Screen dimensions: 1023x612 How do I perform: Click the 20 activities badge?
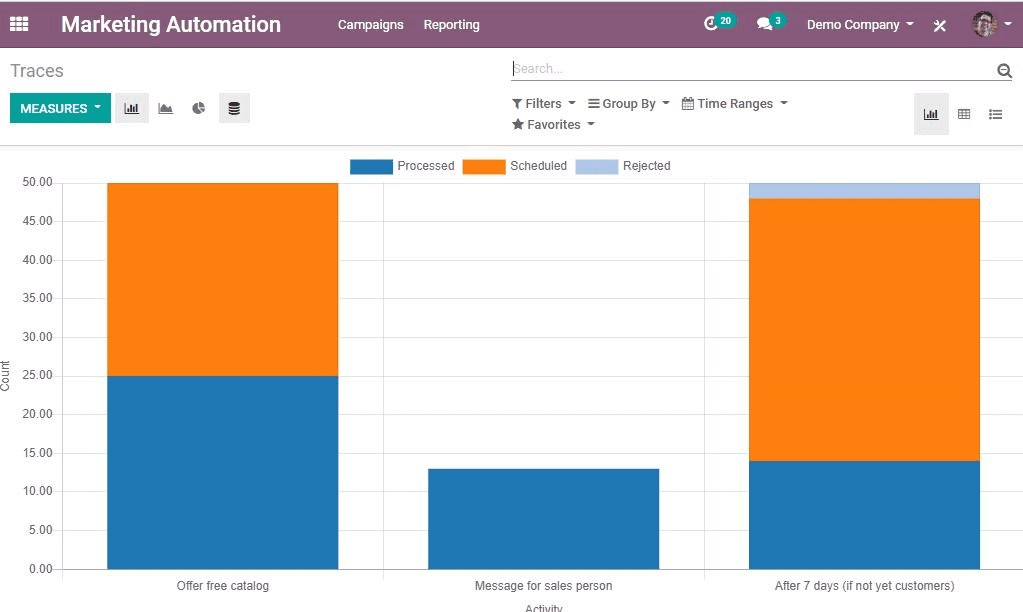pyautogui.click(x=725, y=20)
